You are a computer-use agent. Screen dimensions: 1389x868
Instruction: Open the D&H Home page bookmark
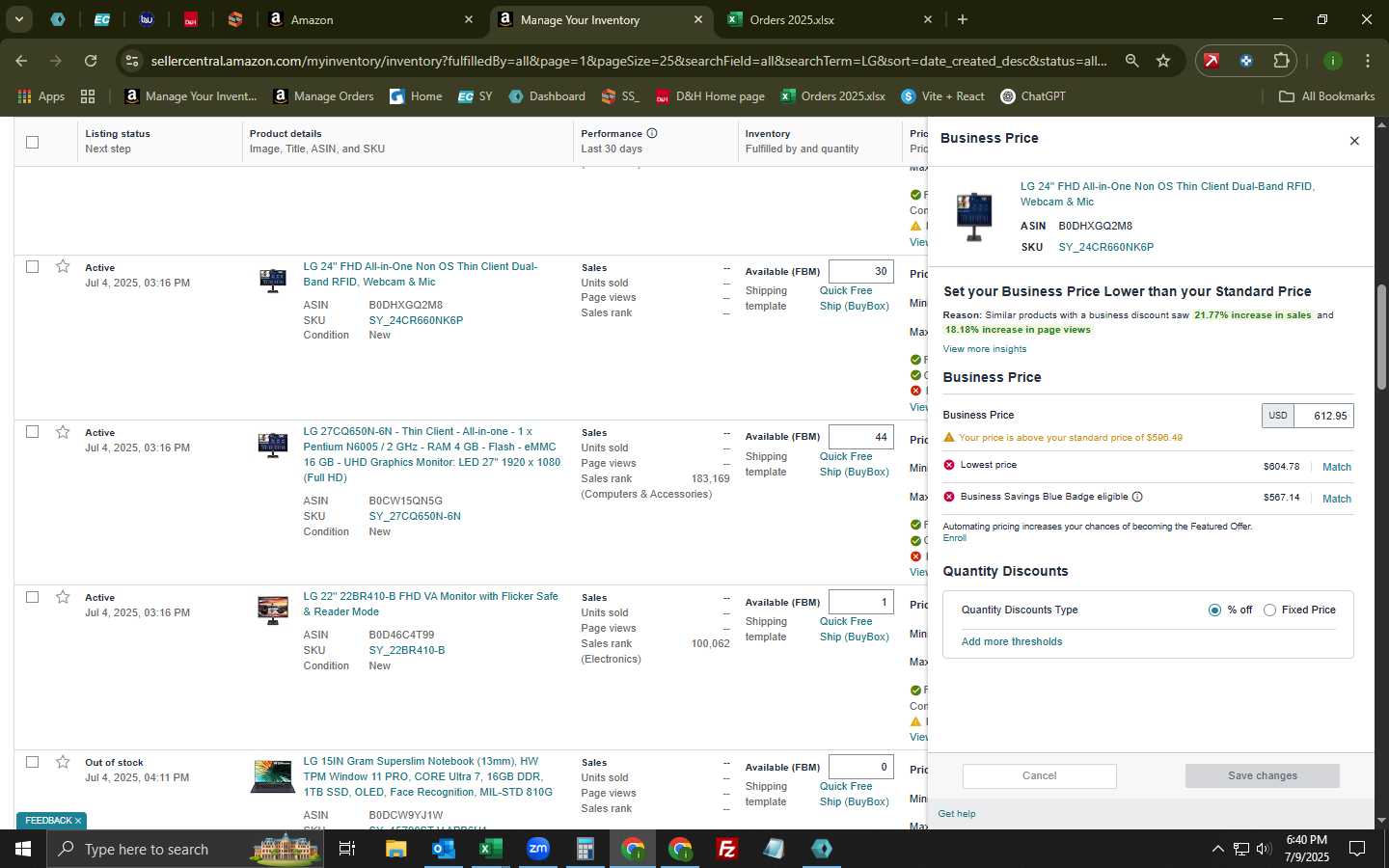710,96
